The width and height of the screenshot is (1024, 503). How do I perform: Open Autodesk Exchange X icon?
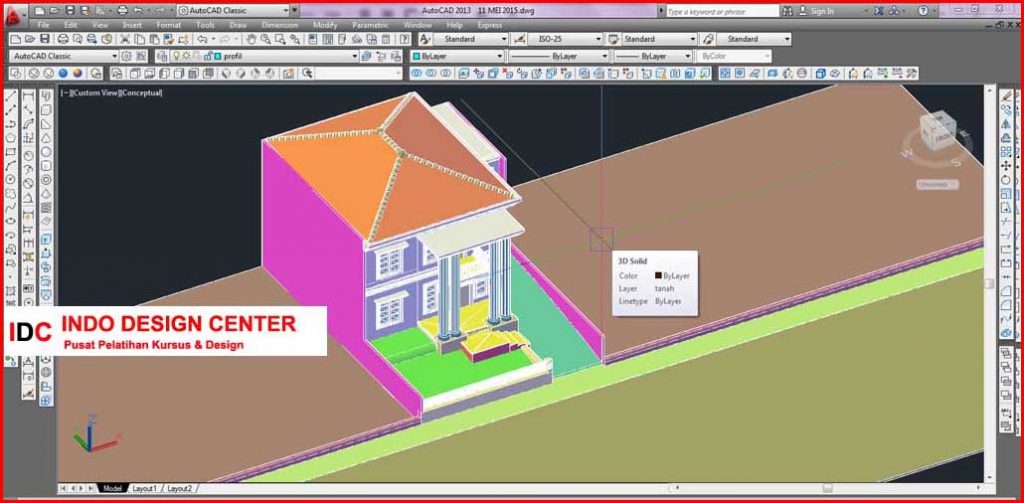(878, 11)
